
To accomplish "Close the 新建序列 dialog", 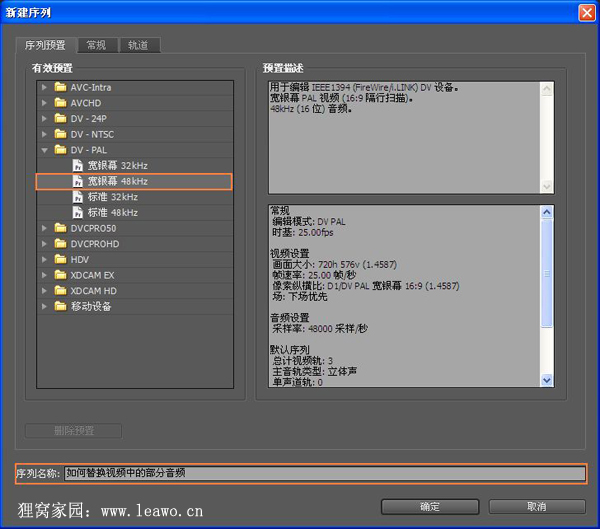I will (x=587, y=13).
